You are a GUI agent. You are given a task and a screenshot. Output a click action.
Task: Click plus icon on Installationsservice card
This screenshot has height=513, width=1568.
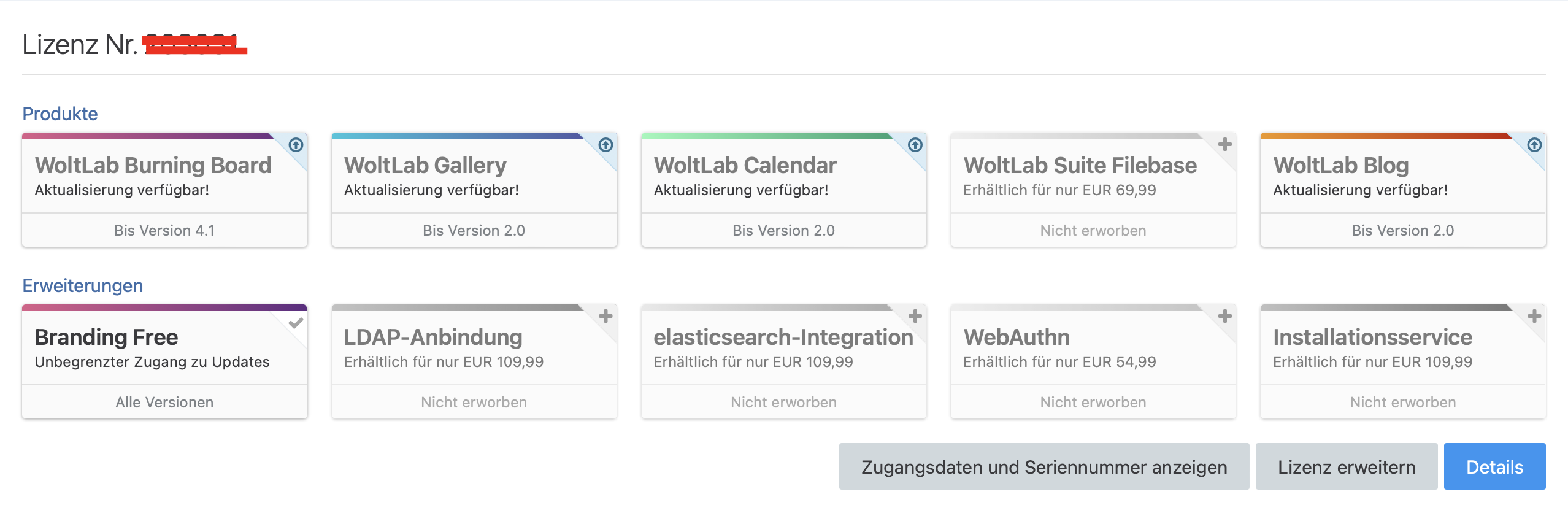1534,316
